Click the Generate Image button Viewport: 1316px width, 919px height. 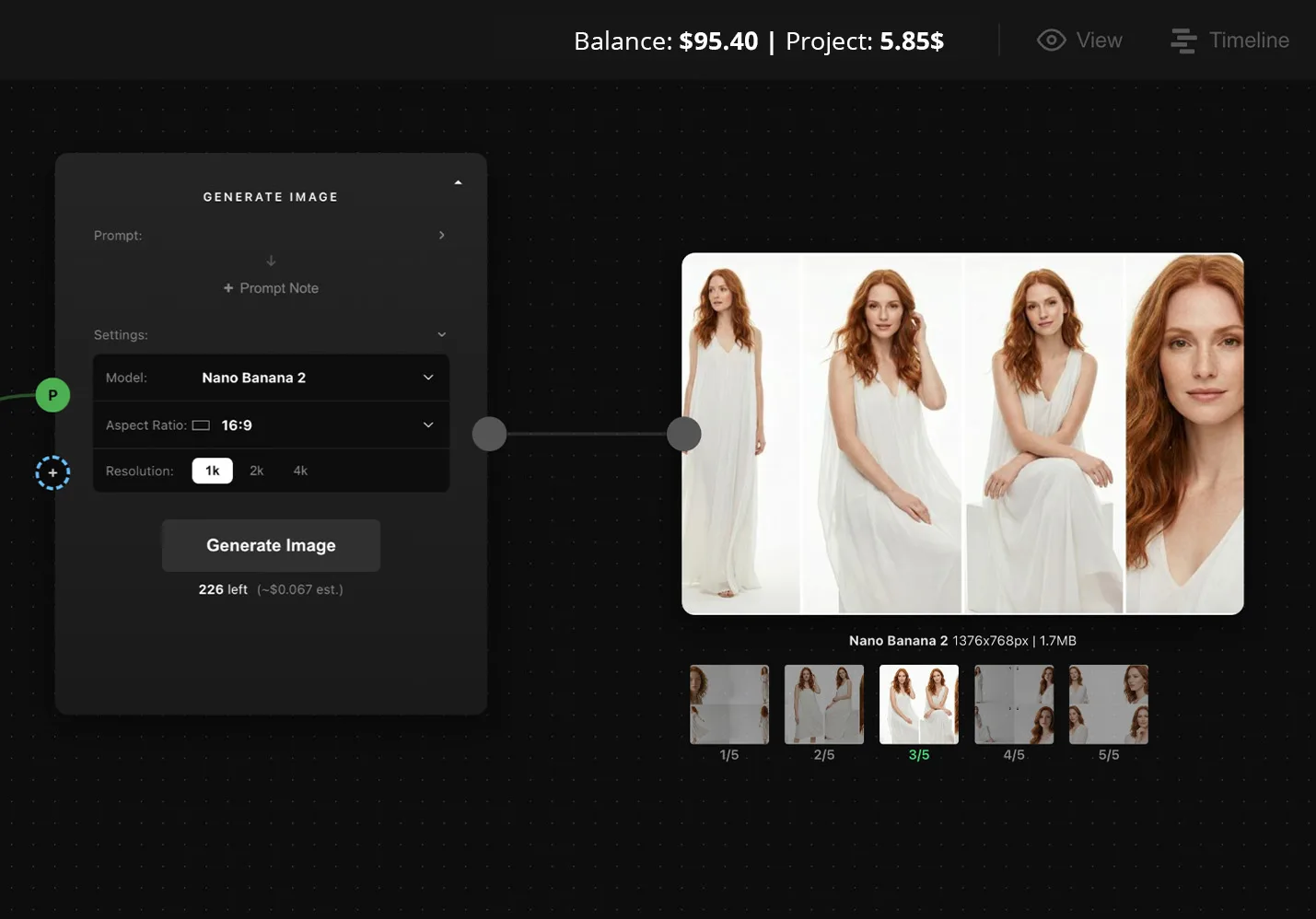pyautogui.click(x=271, y=545)
